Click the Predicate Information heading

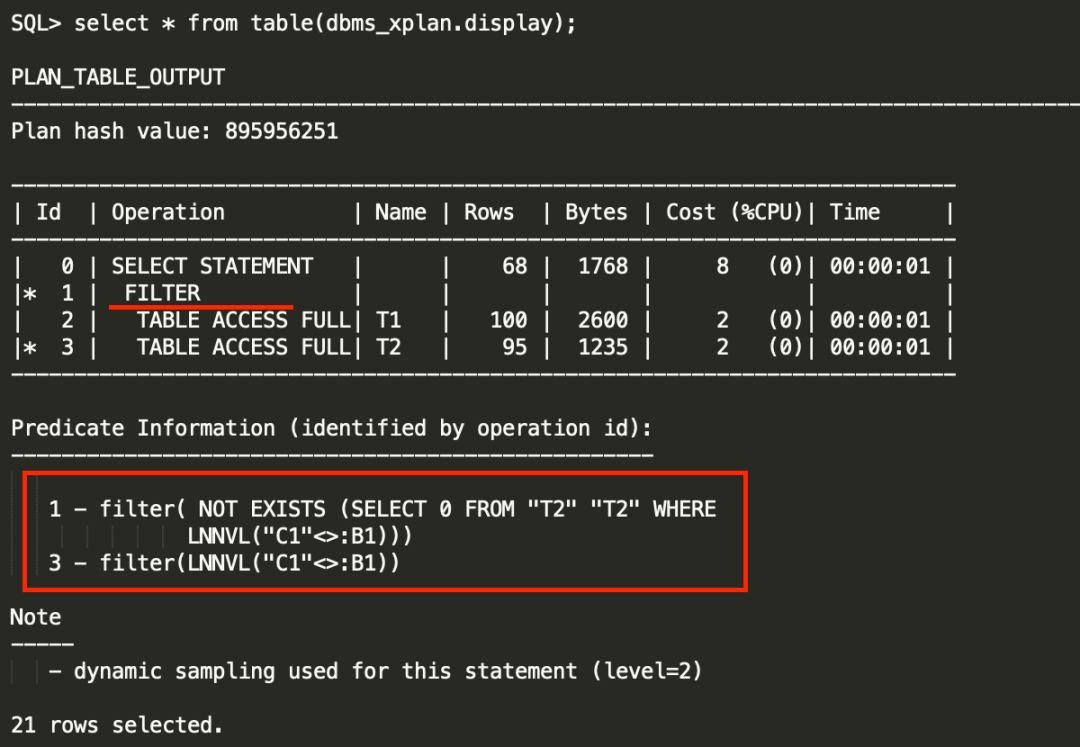[331, 428]
